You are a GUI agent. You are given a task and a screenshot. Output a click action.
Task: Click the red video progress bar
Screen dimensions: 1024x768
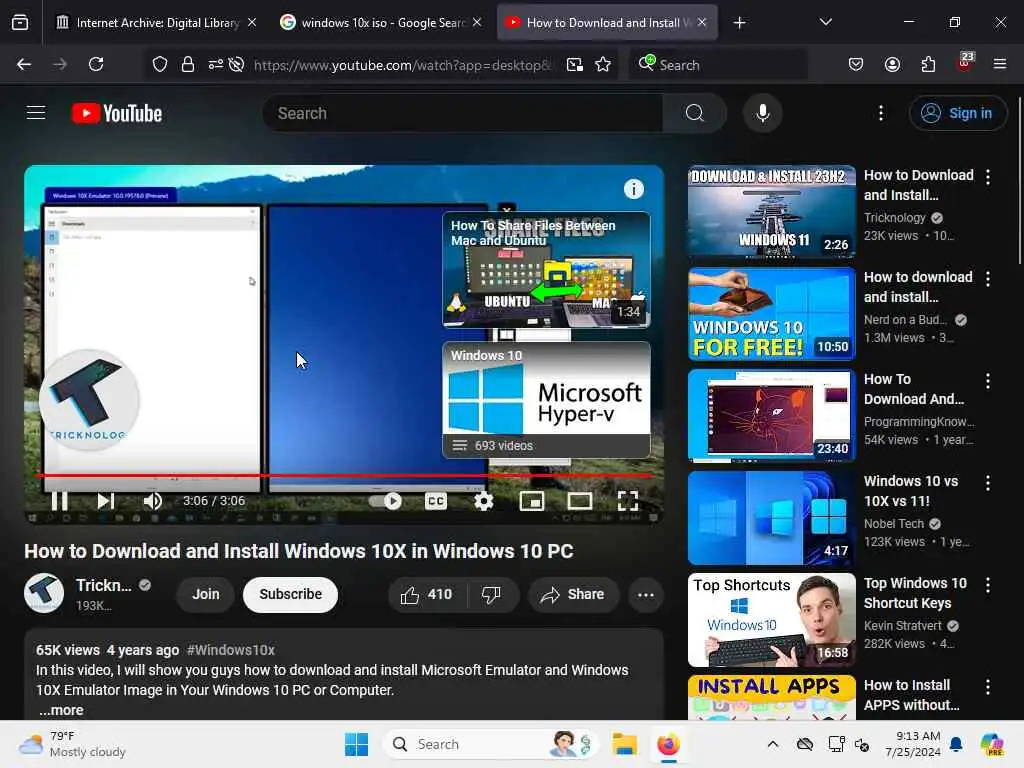(344, 475)
